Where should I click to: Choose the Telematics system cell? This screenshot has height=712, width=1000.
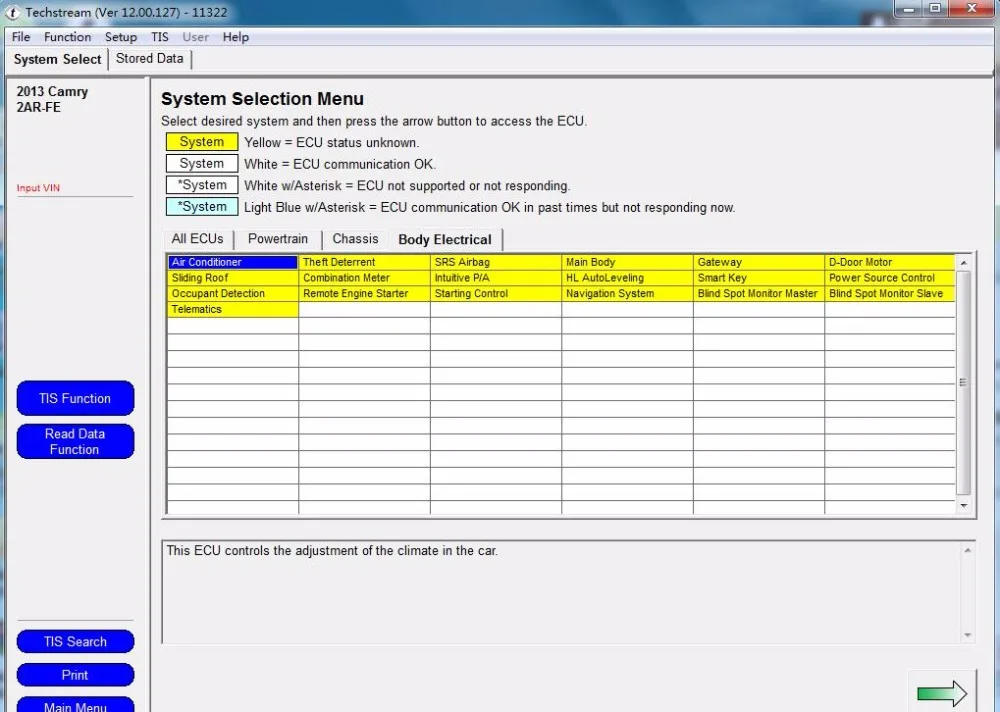point(232,310)
